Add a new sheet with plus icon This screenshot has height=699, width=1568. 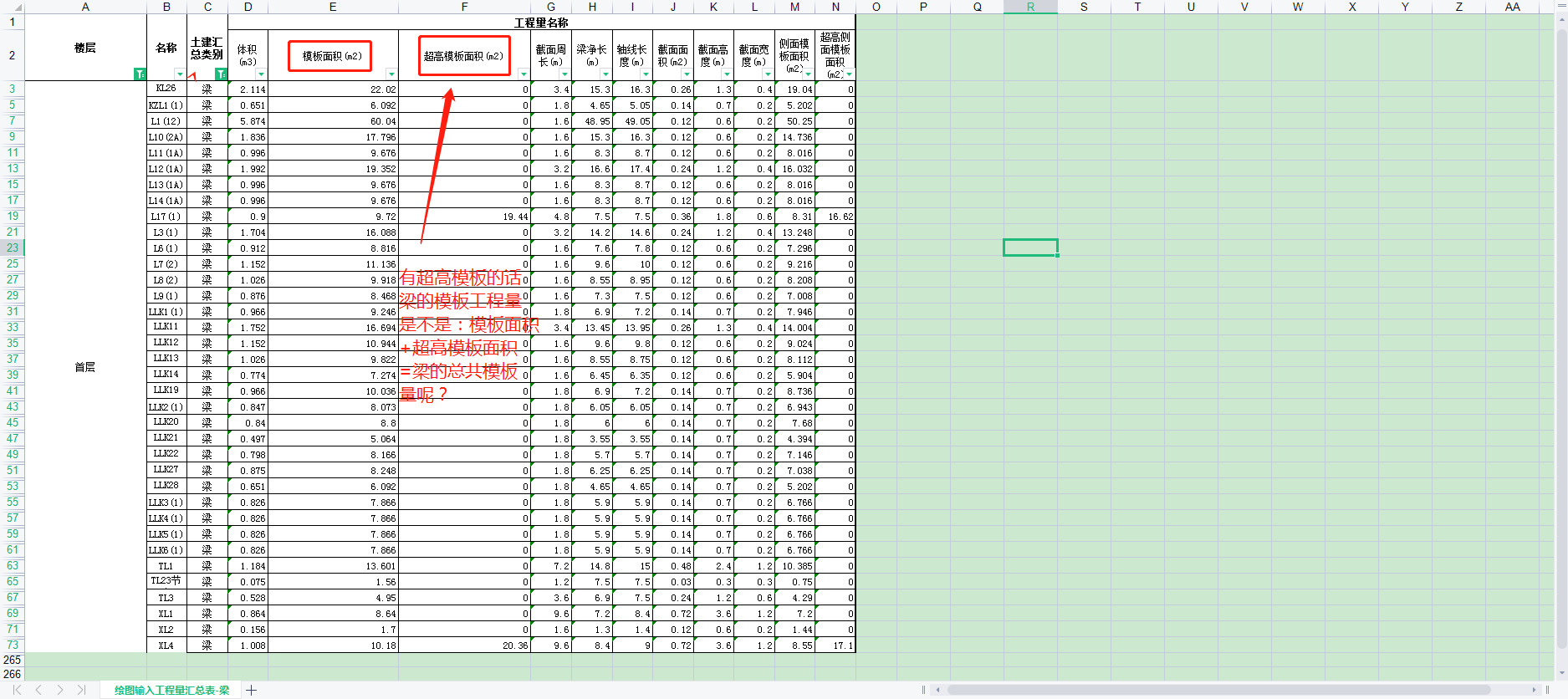coord(251,690)
